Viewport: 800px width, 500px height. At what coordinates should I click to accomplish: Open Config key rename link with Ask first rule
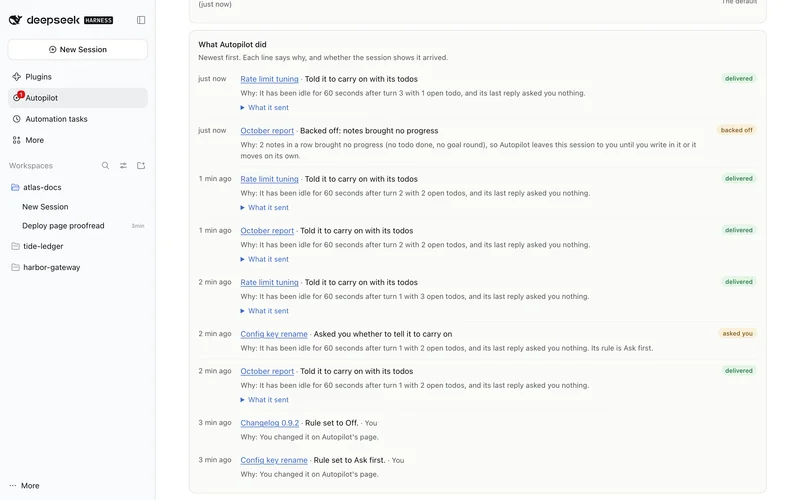(274, 460)
